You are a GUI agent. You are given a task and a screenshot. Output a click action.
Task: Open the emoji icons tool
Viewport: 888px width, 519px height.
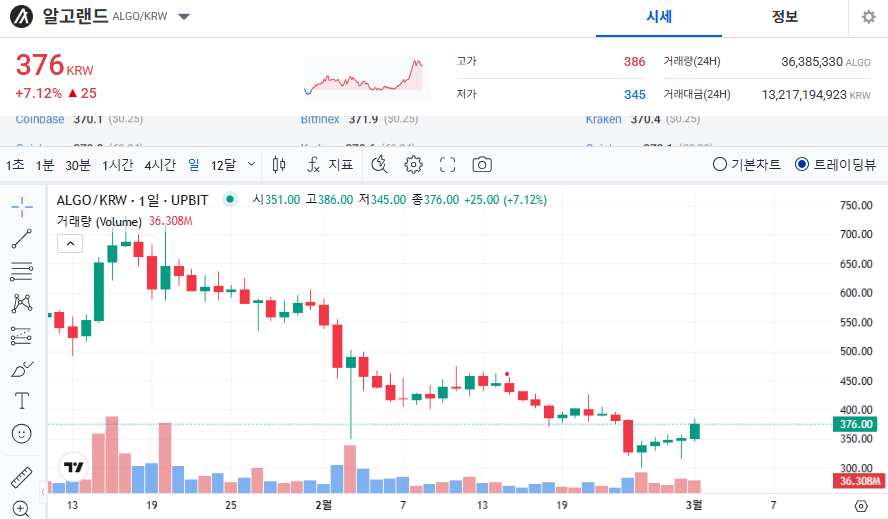(x=22, y=433)
